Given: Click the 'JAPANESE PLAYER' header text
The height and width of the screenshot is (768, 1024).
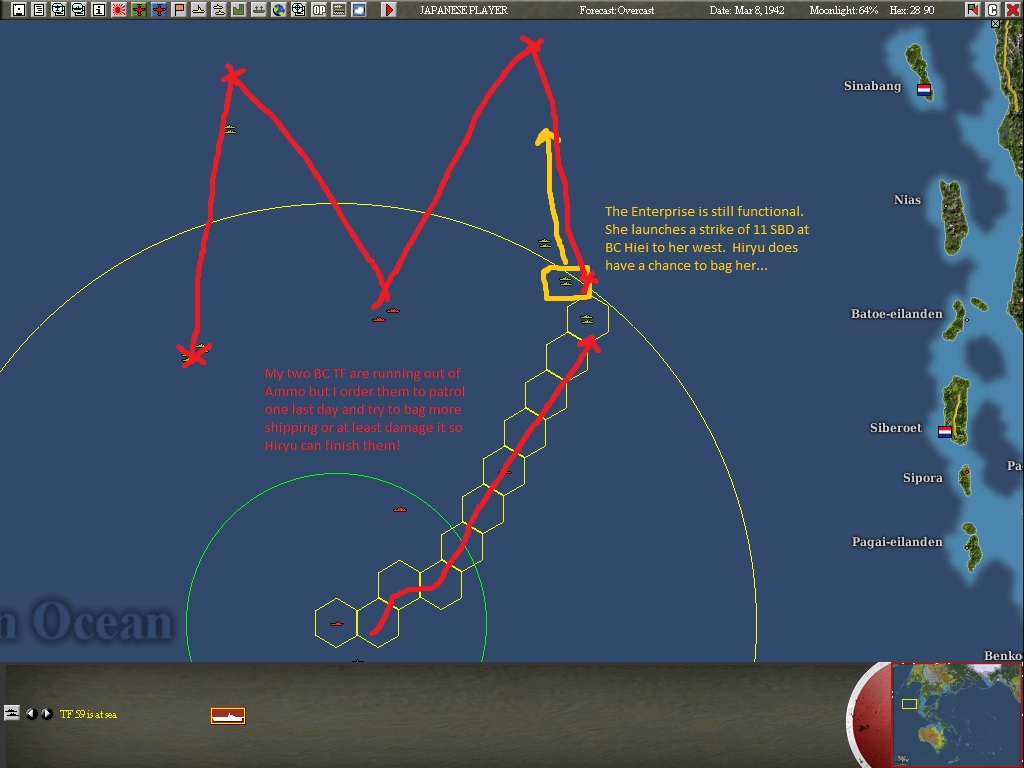Looking at the screenshot, I should coord(464,10).
